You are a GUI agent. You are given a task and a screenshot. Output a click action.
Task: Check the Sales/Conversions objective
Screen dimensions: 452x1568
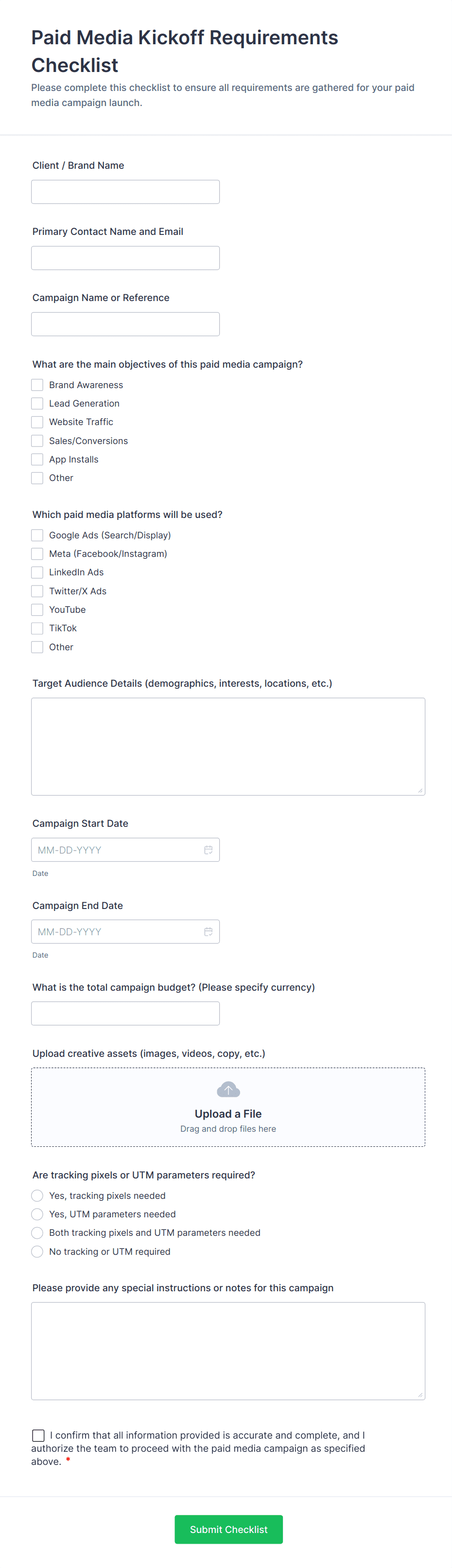coord(37,441)
